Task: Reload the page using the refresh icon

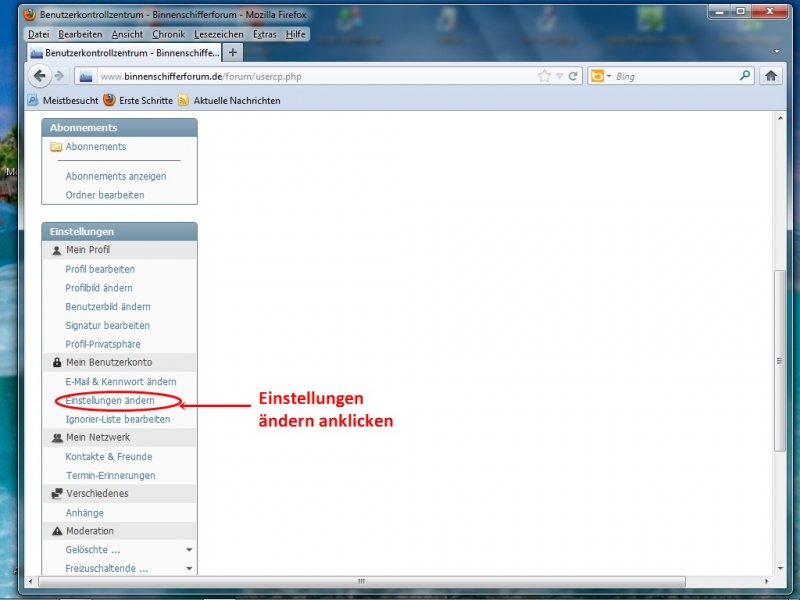Action: coord(573,76)
